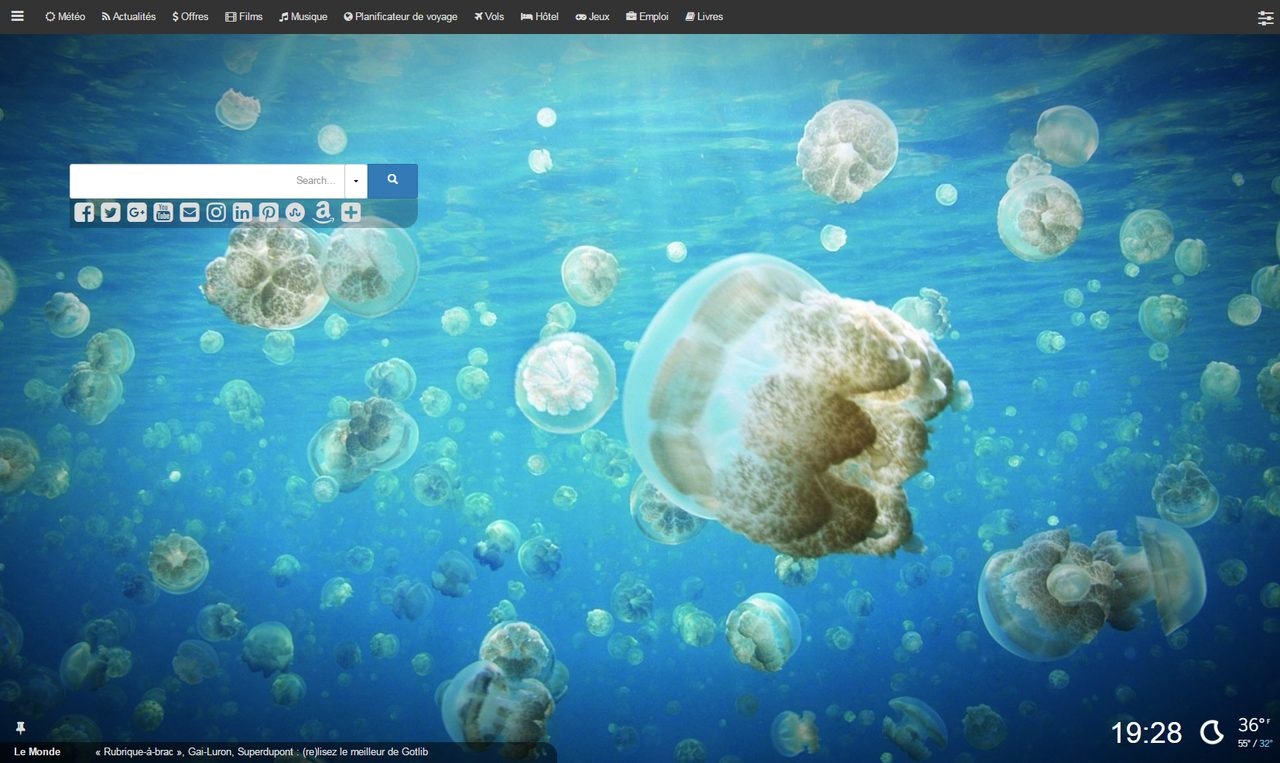Click inside the Search input field

click(x=200, y=181)
